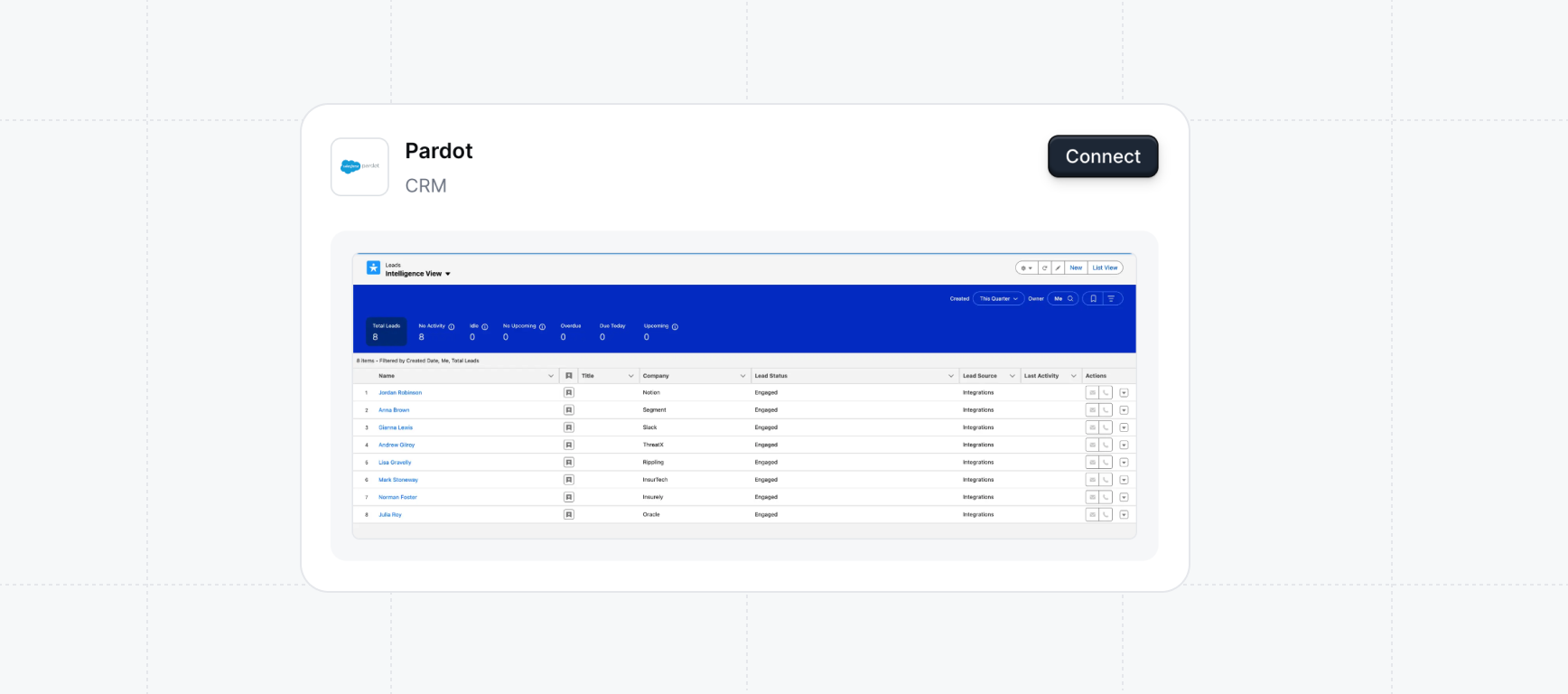Switch to List View
The width and height of the screenshot is (1568, 694).
[1105, 267]
